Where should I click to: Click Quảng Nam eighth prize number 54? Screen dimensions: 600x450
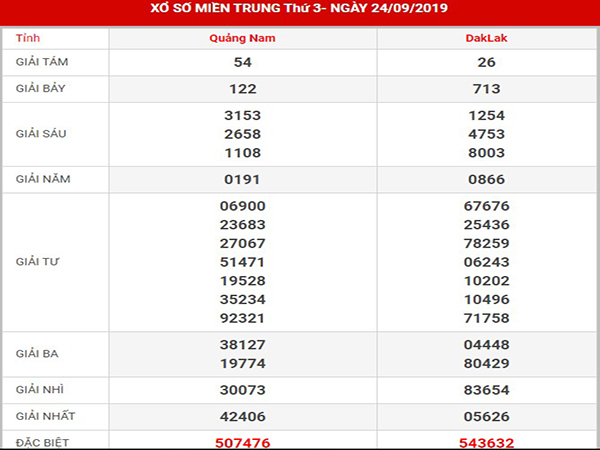click(x=243, y=63)
